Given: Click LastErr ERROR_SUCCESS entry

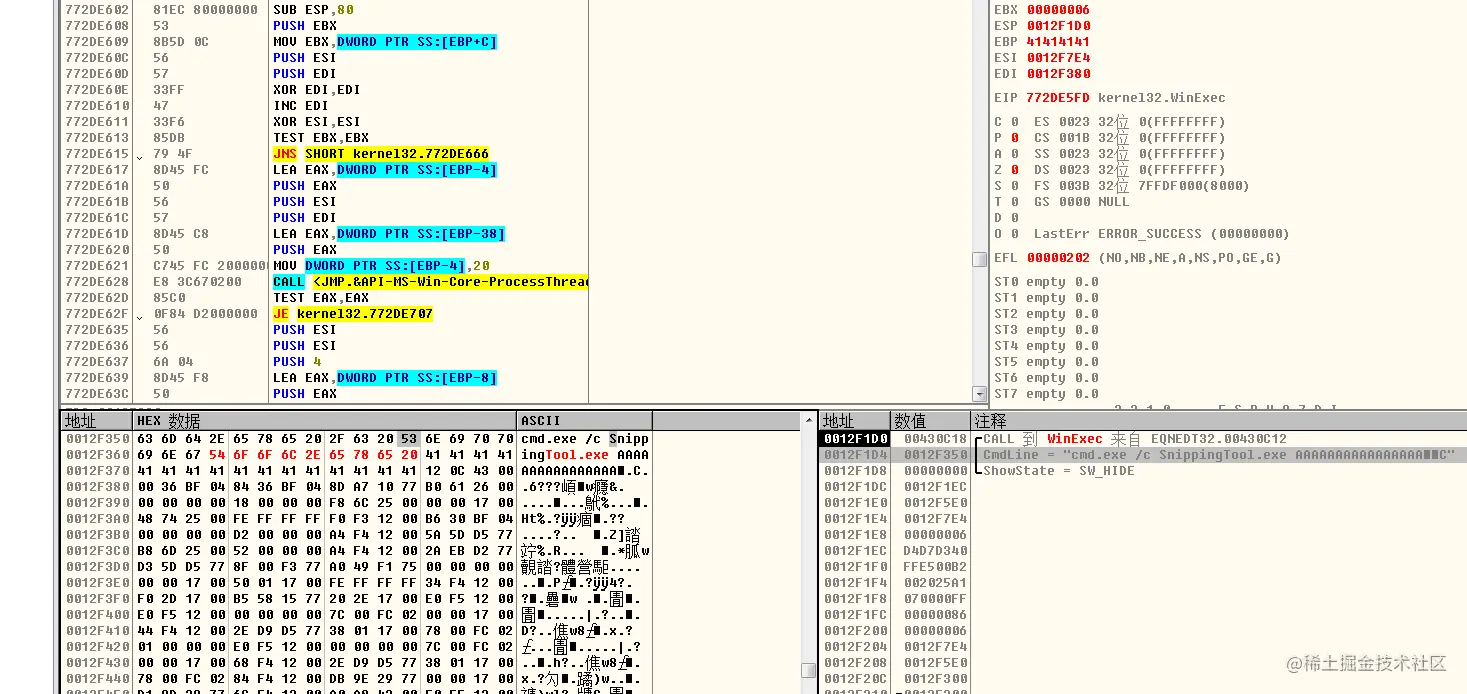Looking at the screenshot, I should (1161, 234).
